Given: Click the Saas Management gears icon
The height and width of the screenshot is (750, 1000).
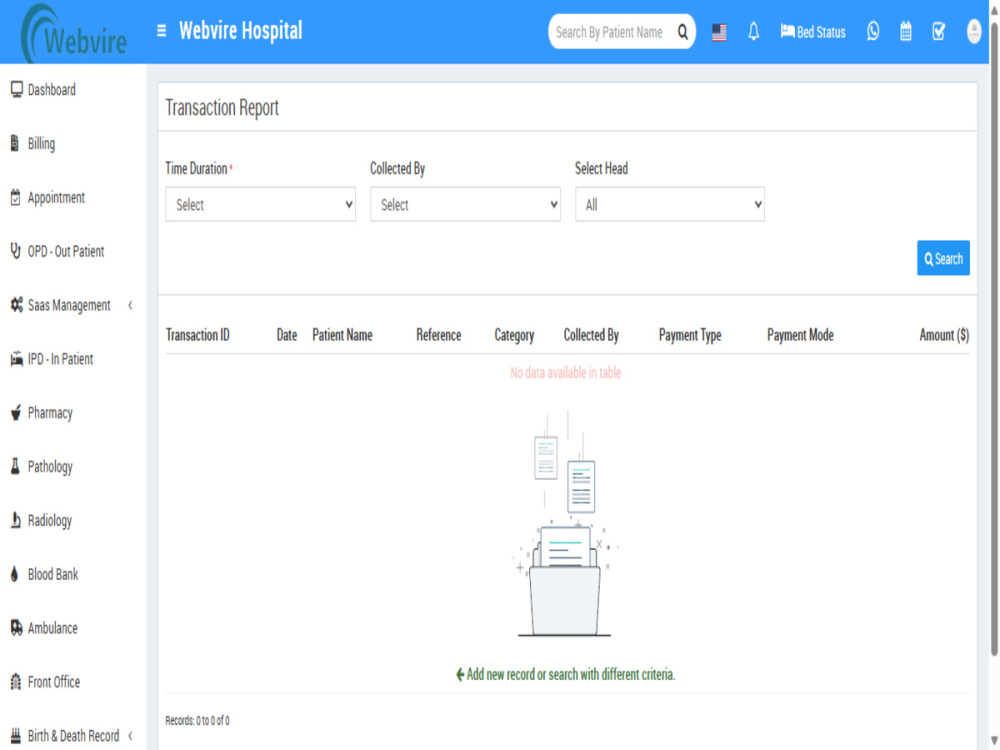Looking at the screenshot, I should click(x=17, y=305).
